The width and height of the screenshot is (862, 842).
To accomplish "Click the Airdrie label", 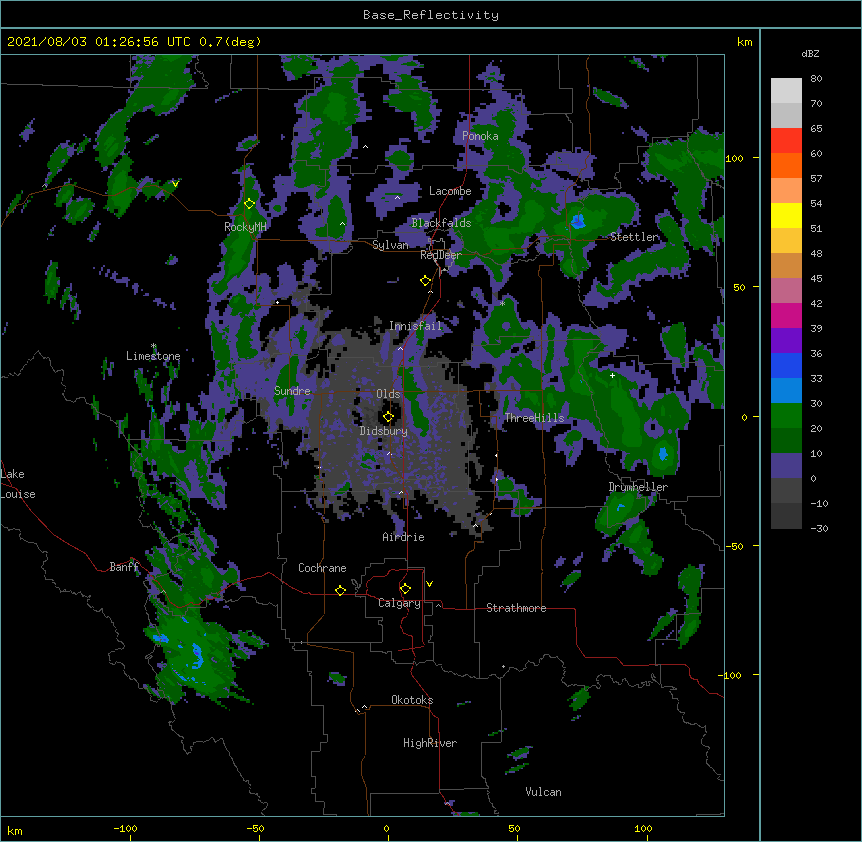I will tap(404, 537).
